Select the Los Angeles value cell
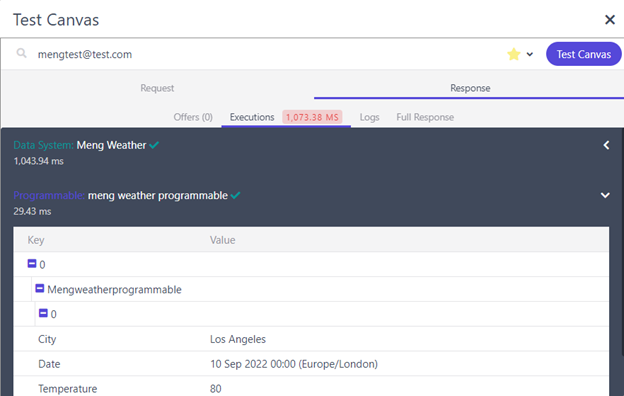The image size is (624, 396). [238, 339]
